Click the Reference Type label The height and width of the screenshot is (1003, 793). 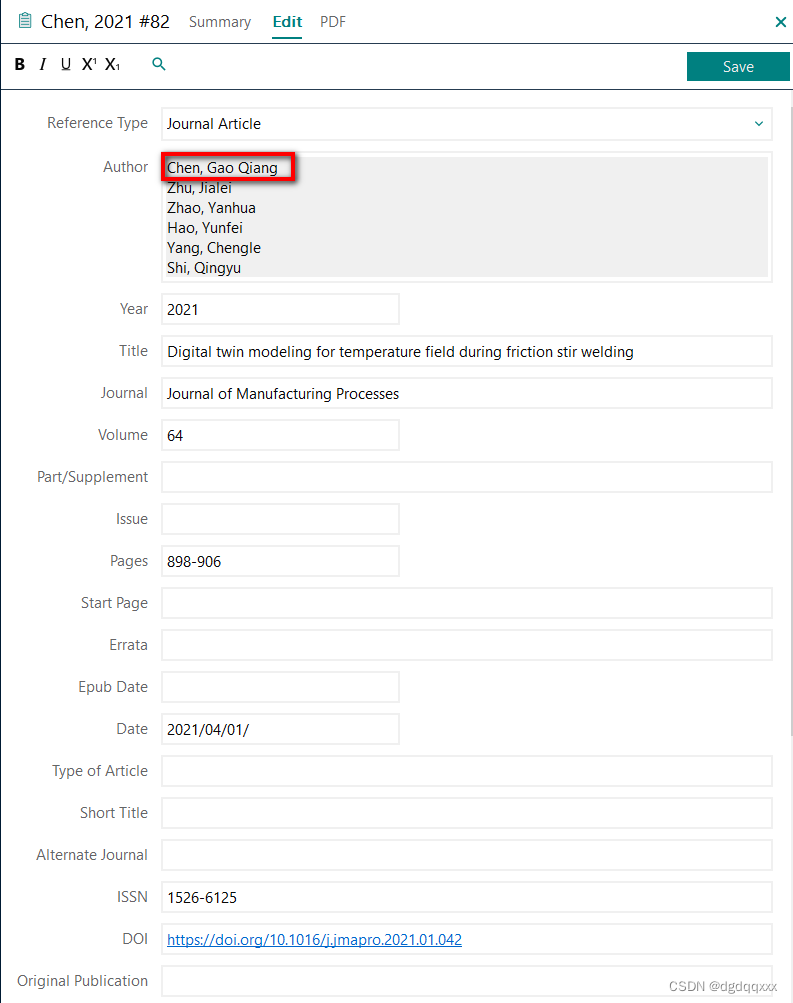pos(97,123)
